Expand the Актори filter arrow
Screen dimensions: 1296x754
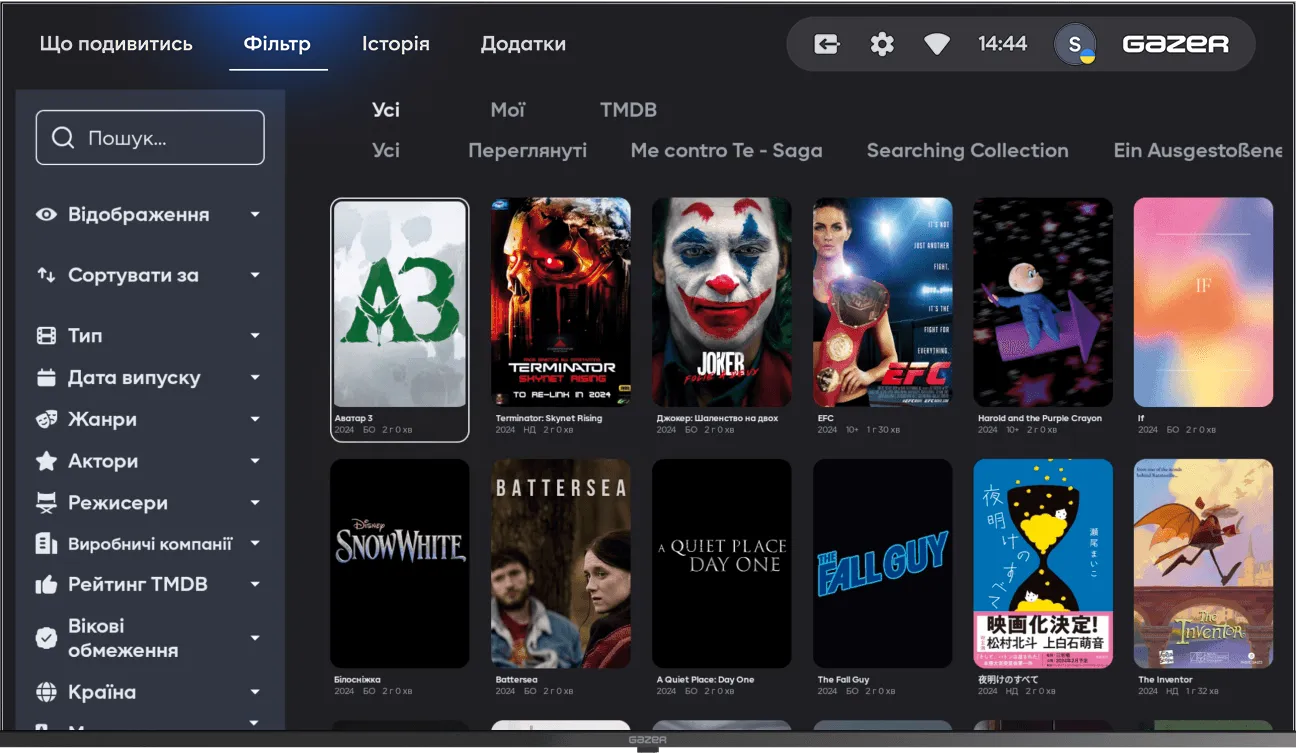255,461
